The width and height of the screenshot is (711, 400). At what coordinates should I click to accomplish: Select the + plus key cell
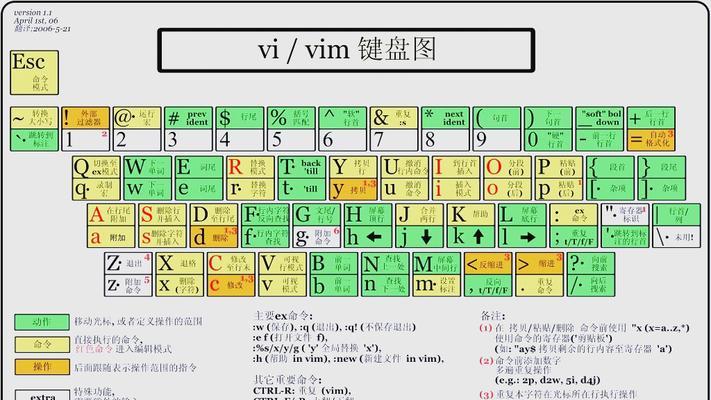(651, 118)
